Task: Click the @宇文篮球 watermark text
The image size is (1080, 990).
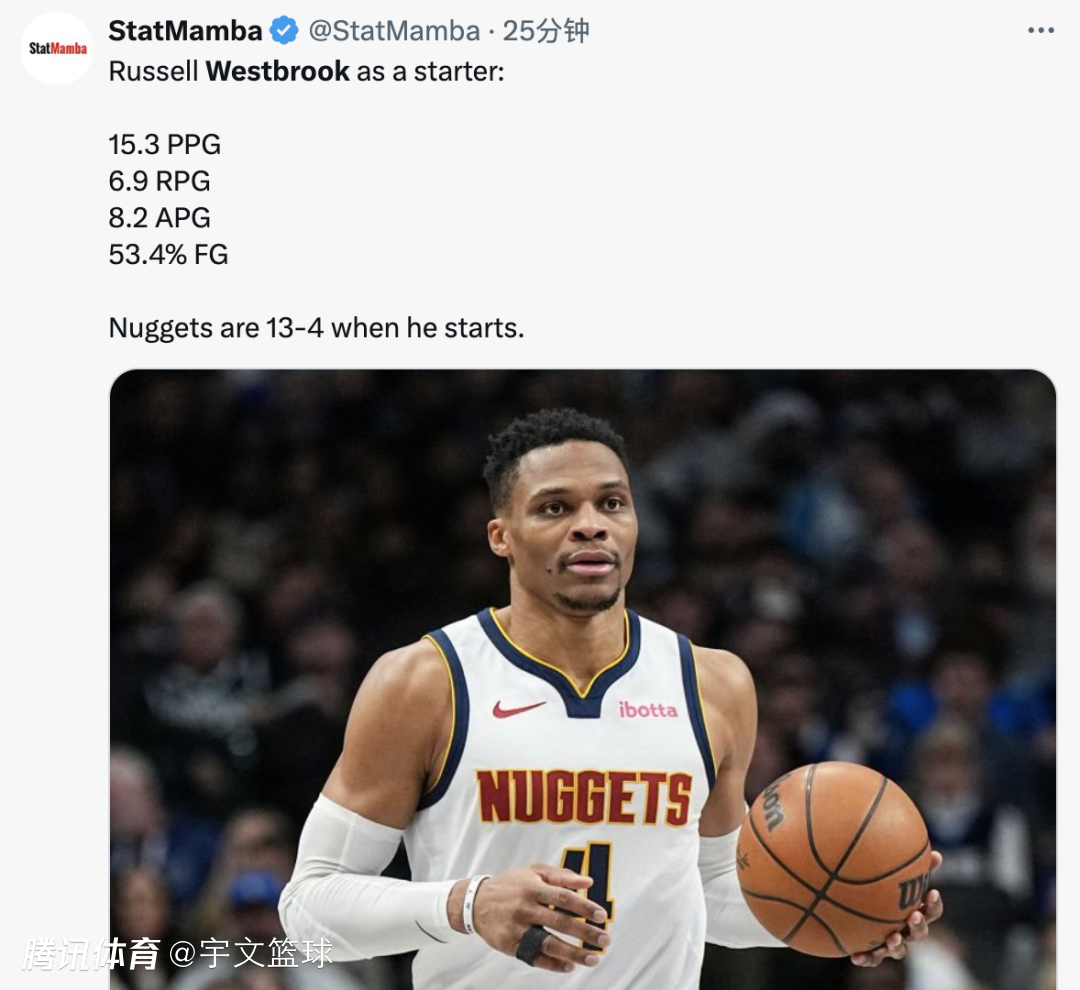Action: 250,953
